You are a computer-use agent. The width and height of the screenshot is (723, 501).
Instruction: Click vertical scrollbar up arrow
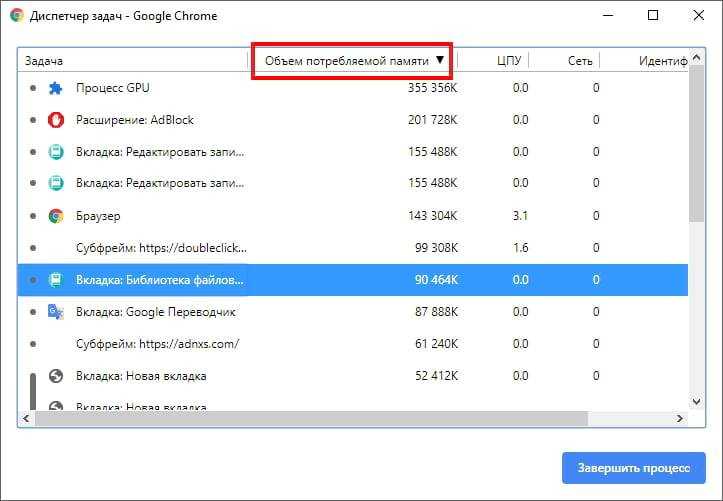point(697,58)
